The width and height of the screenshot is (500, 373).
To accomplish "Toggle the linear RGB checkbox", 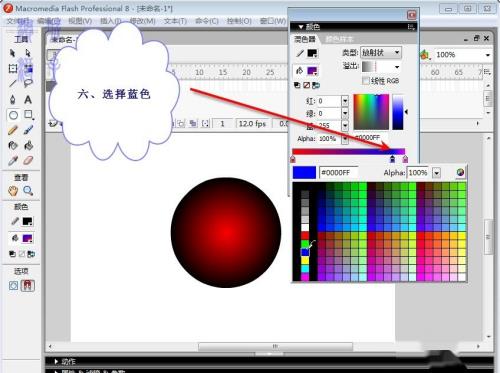I will coord(366,81).
